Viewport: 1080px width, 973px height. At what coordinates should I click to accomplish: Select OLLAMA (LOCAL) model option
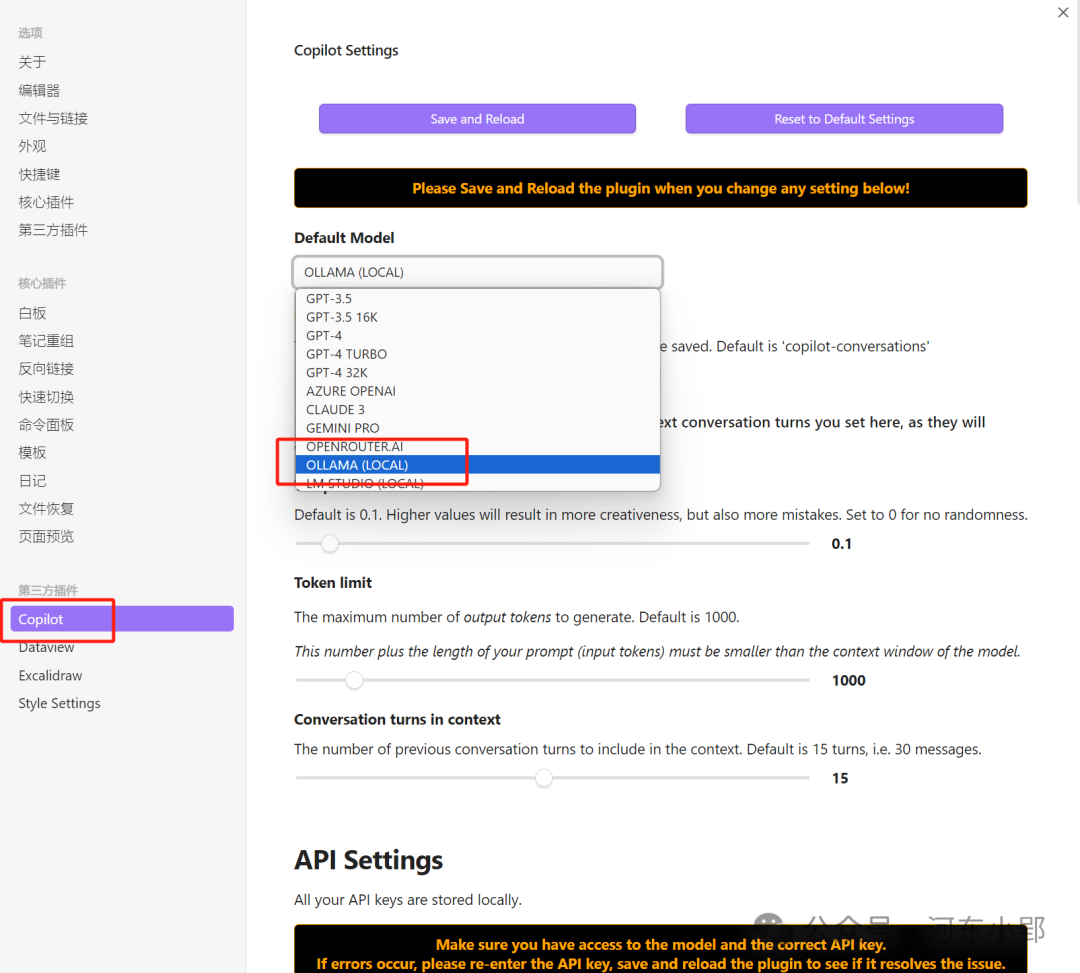click(357, 465)
